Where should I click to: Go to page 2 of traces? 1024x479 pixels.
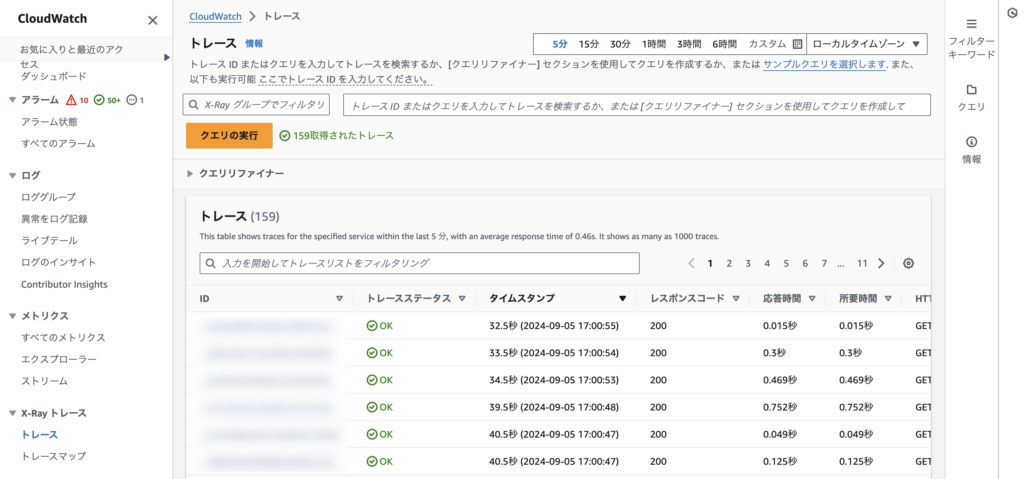pyautogui.click(x=729, y=263)
